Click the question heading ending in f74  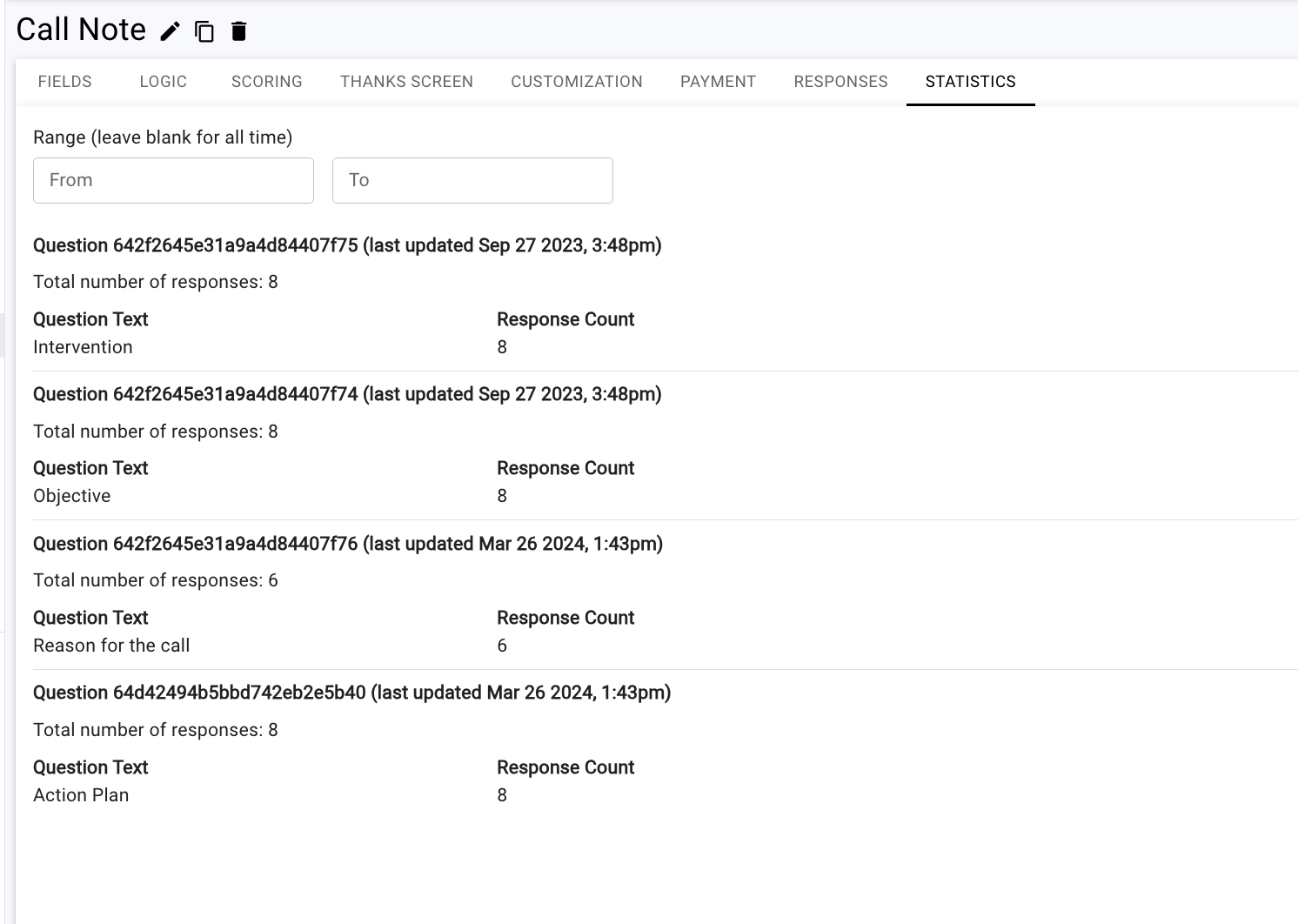[x=347, y=394]
